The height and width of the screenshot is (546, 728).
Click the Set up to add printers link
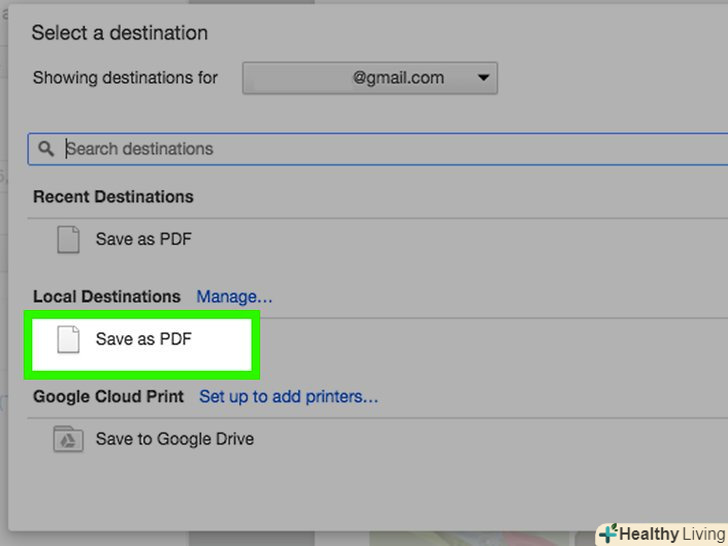288,397
